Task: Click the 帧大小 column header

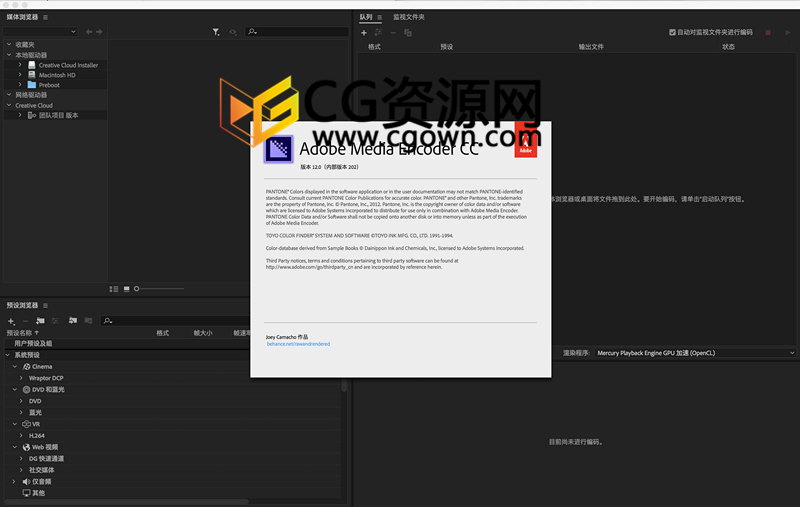Action: [x=203, y=333]
